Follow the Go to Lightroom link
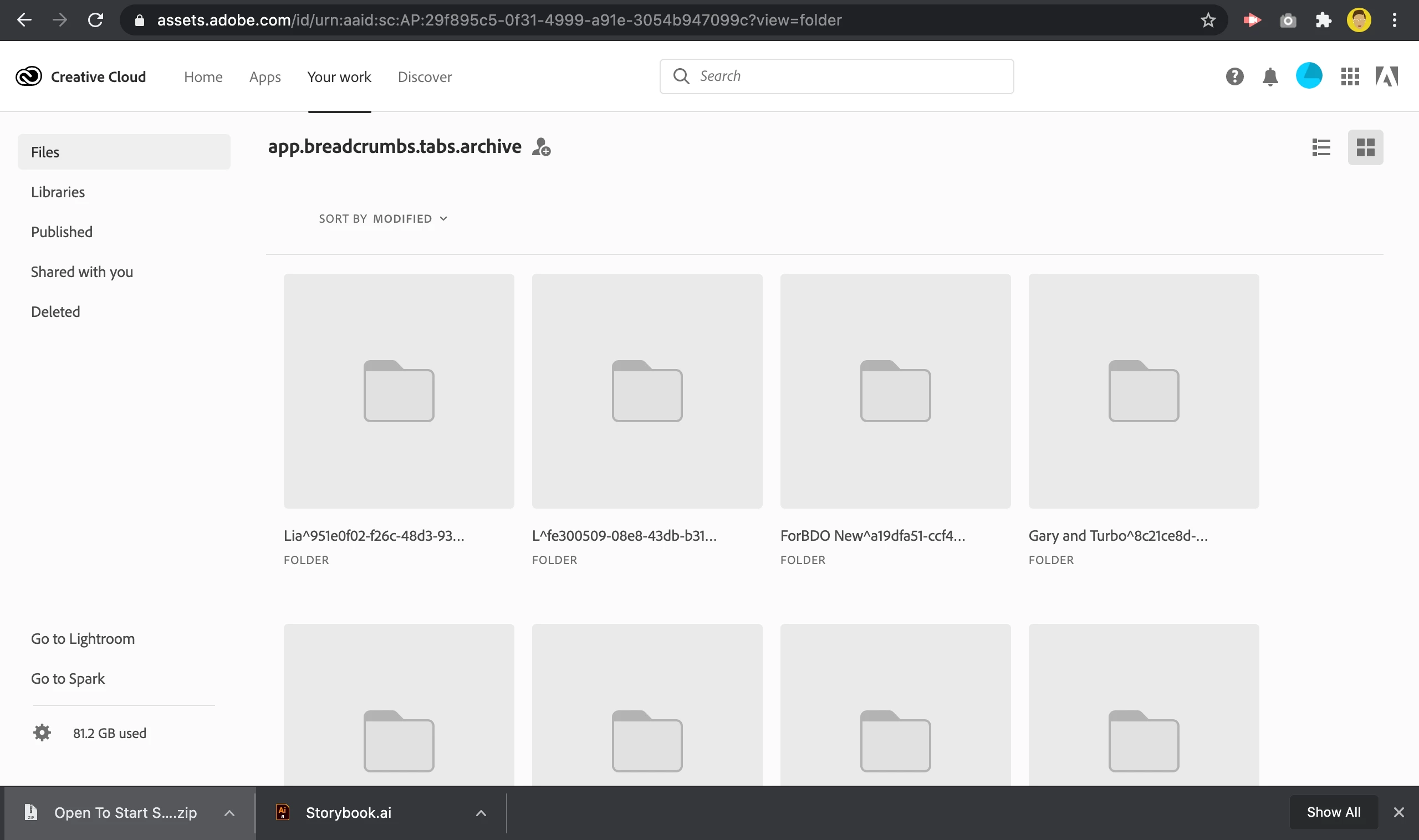This screenshot has height=840, width=1419. pos(83,638)
